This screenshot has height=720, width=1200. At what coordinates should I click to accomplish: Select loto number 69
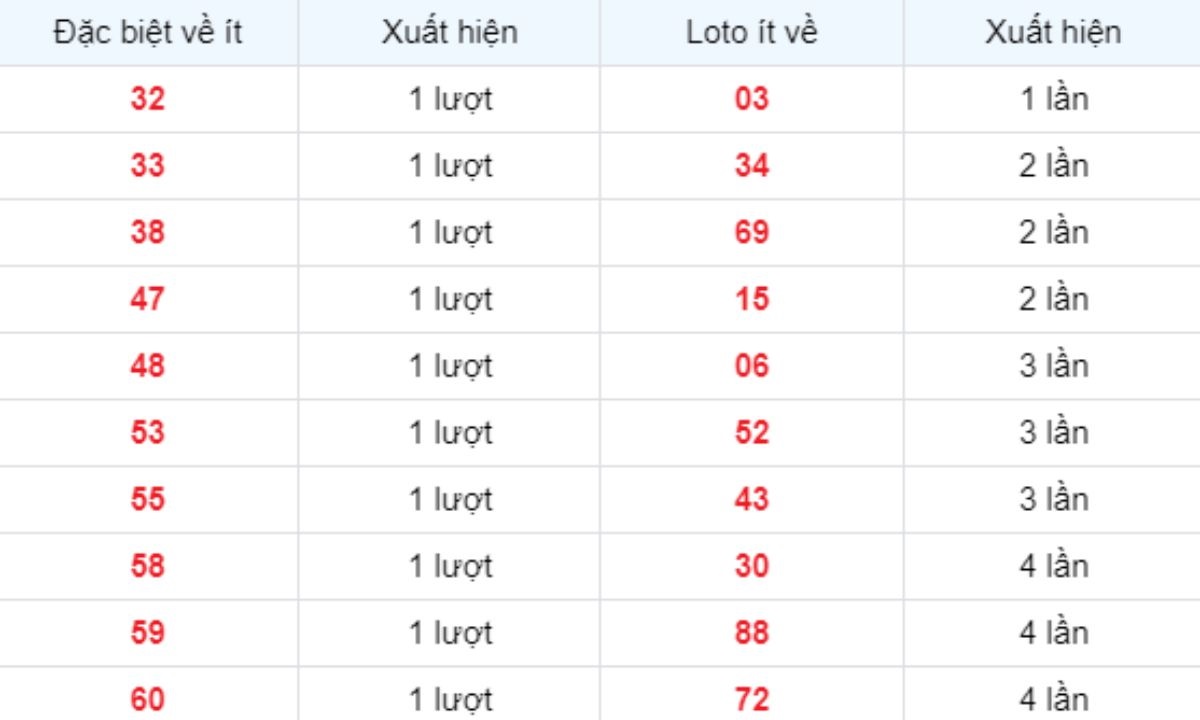[752, 233]
